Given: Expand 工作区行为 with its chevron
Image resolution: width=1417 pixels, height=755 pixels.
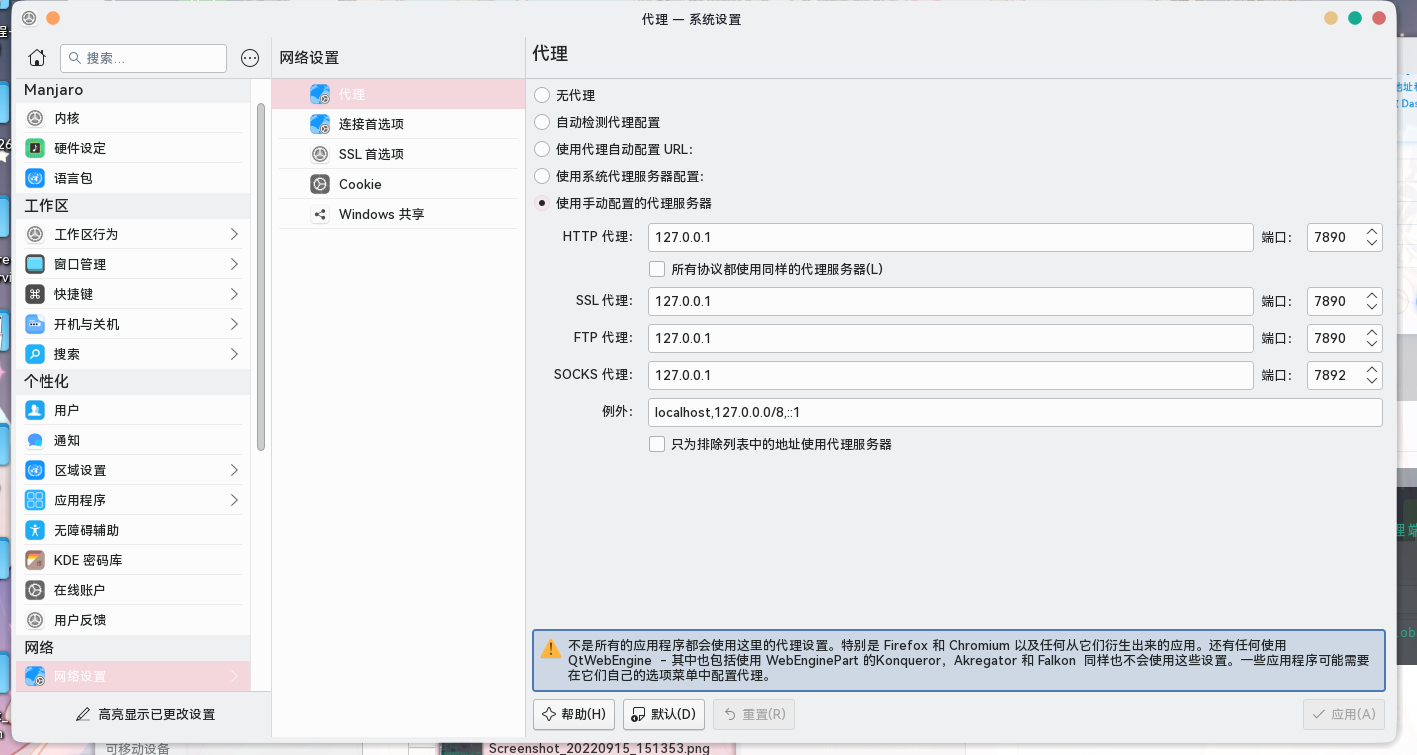Looking at the screenshot, I should 234,234.
